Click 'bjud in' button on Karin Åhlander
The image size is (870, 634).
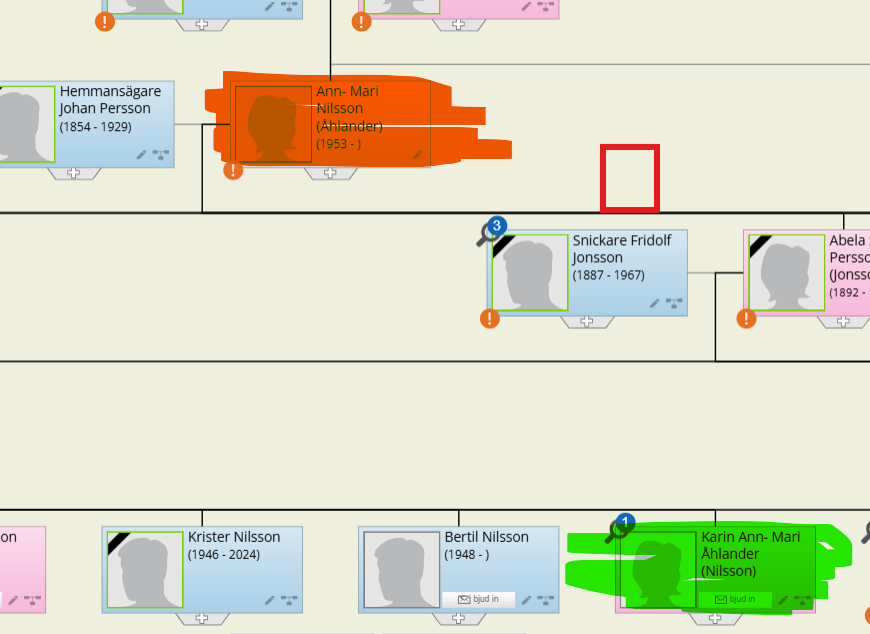pos(735,599)
